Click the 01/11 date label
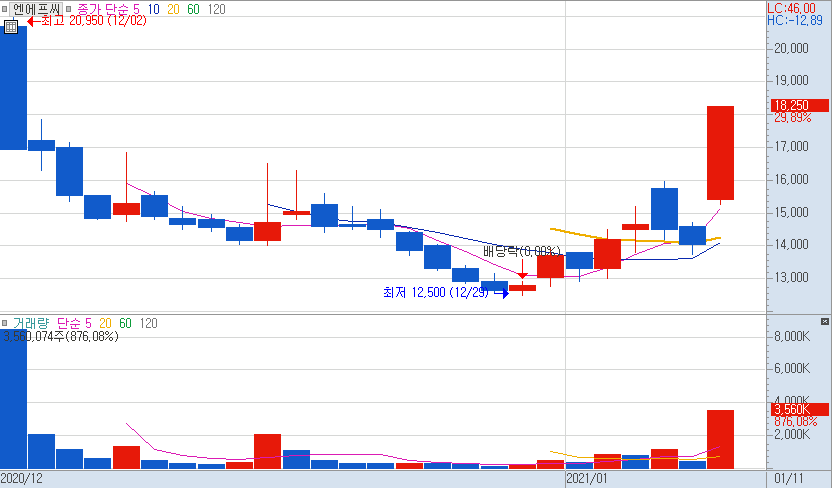Image resolution: width=832 pixels, height=488 pixels. click(x=788, y=478)
